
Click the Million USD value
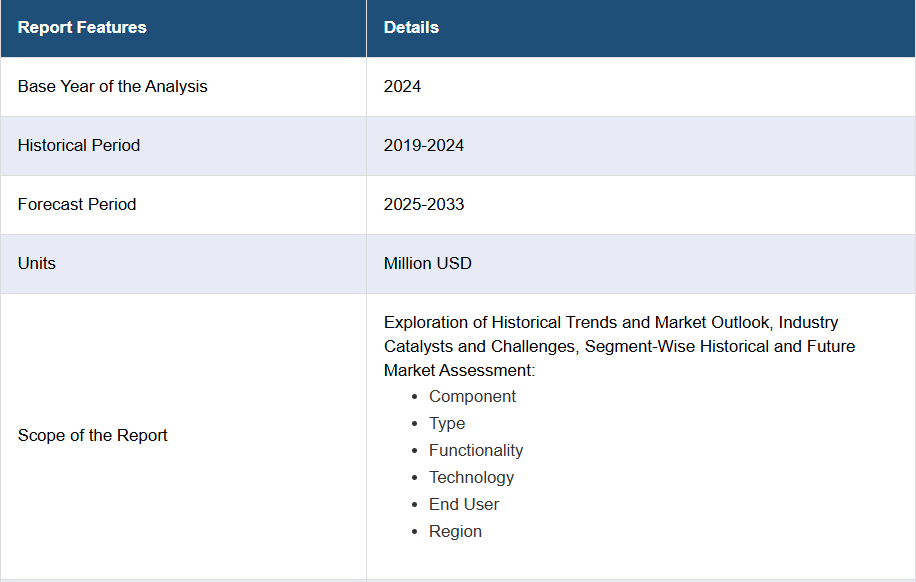[x=427, y=264]
